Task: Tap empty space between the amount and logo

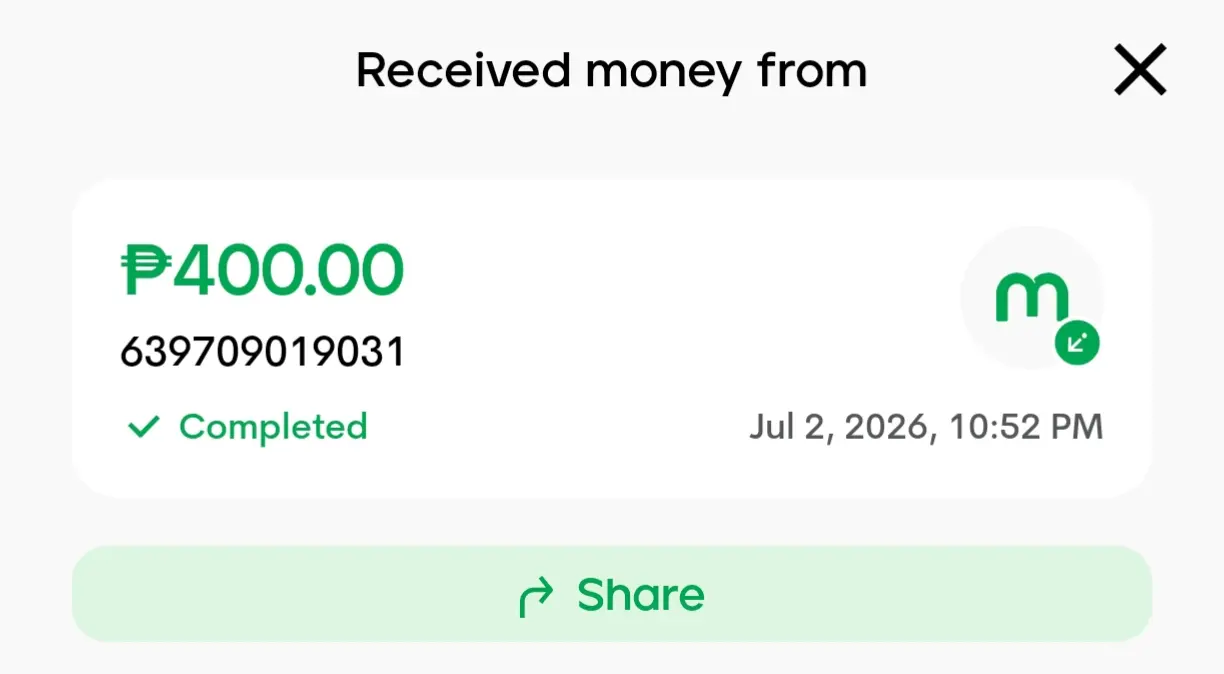Action: (680, 272)
